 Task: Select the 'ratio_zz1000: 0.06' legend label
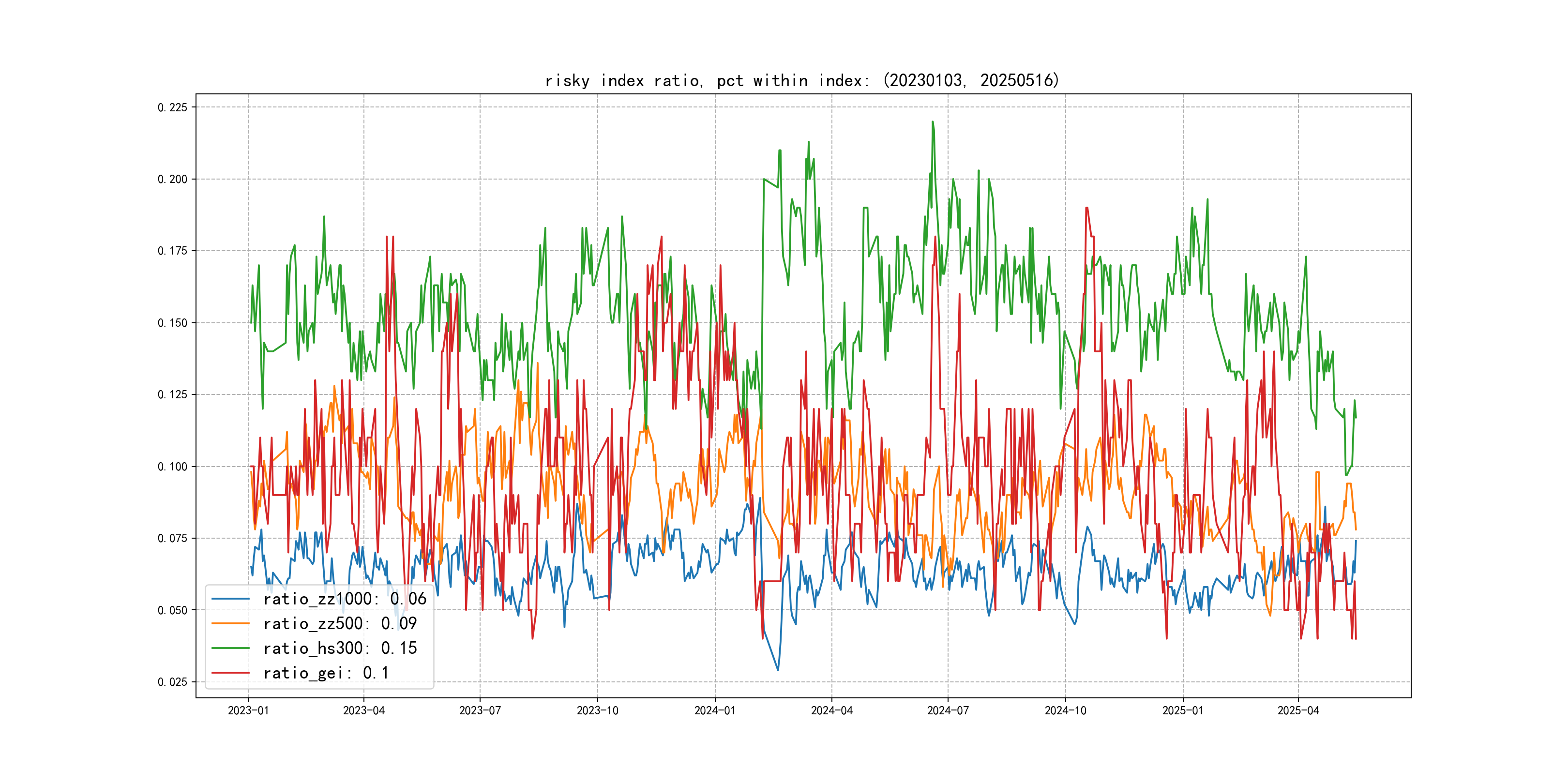coord(345,599)
